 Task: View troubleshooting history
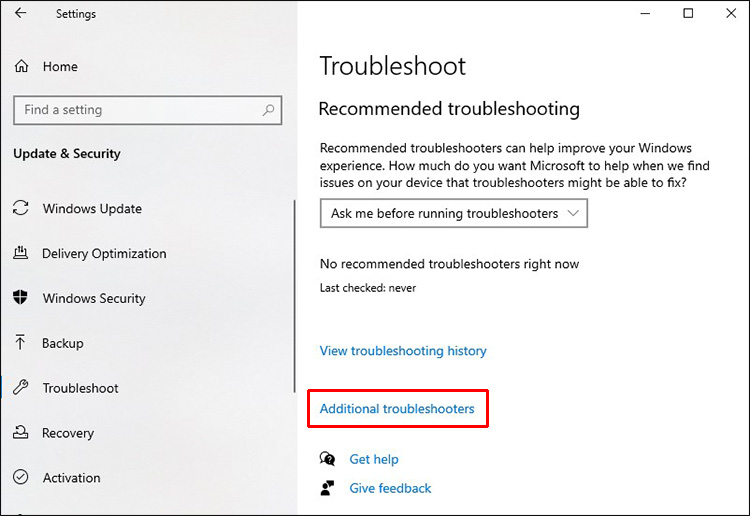coord(403,351)
